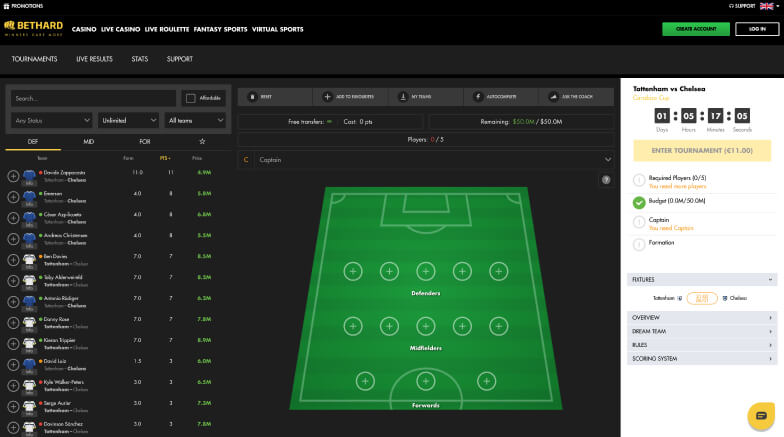
Task: Open Support in the sub navigation
Action: pyautogui.click(x=180, y=59)
